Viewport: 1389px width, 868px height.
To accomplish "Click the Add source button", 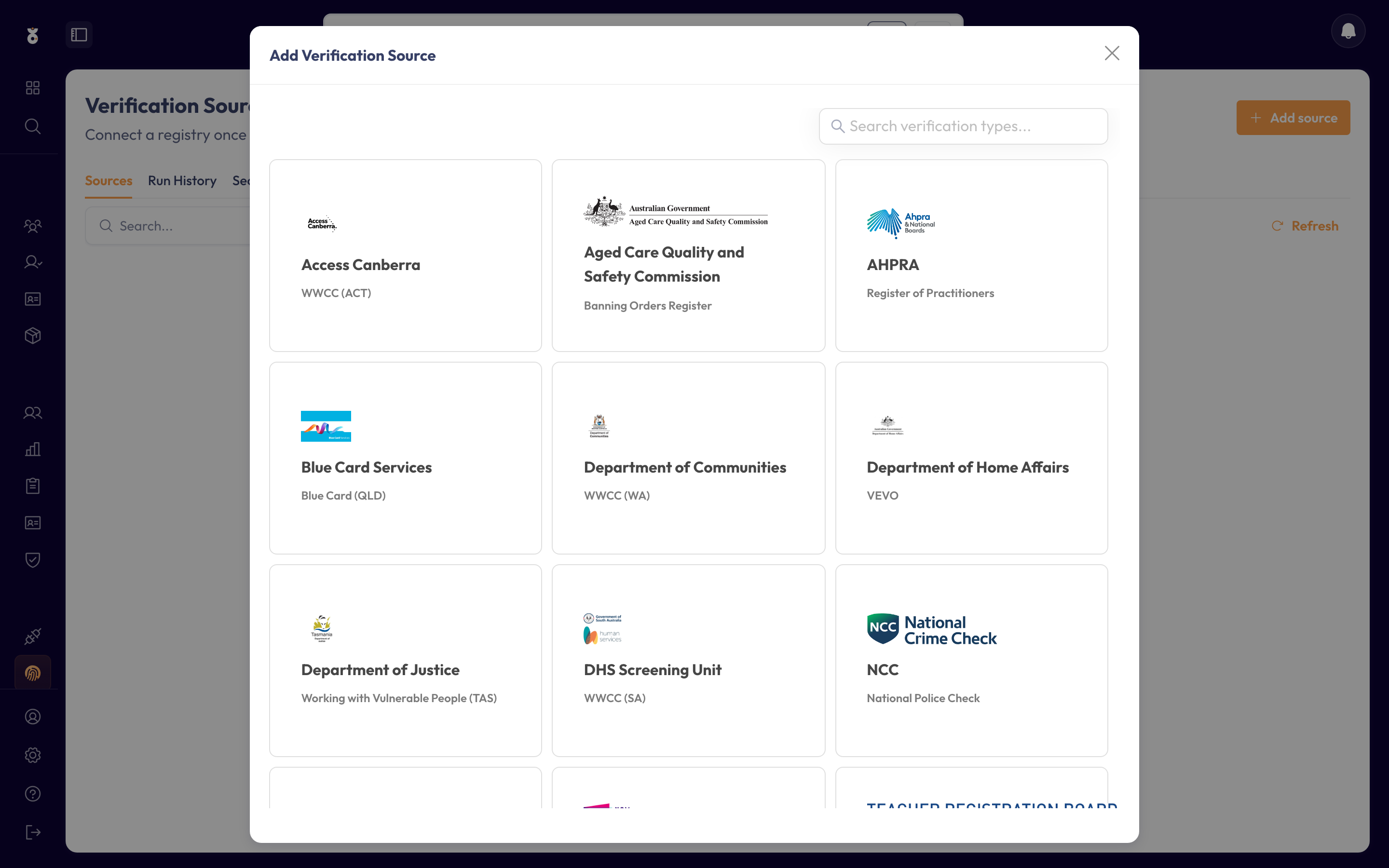I will pyautogui.click(x=1293, y=118).
